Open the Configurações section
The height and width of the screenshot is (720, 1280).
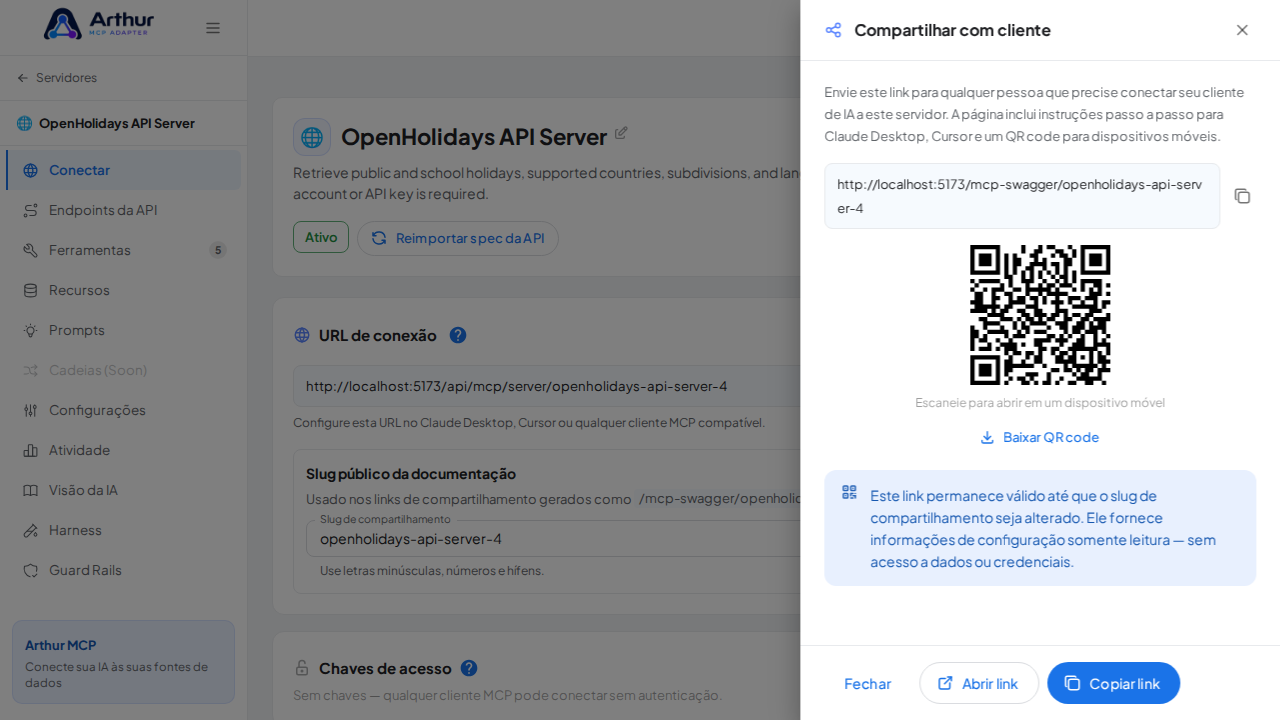124,410
